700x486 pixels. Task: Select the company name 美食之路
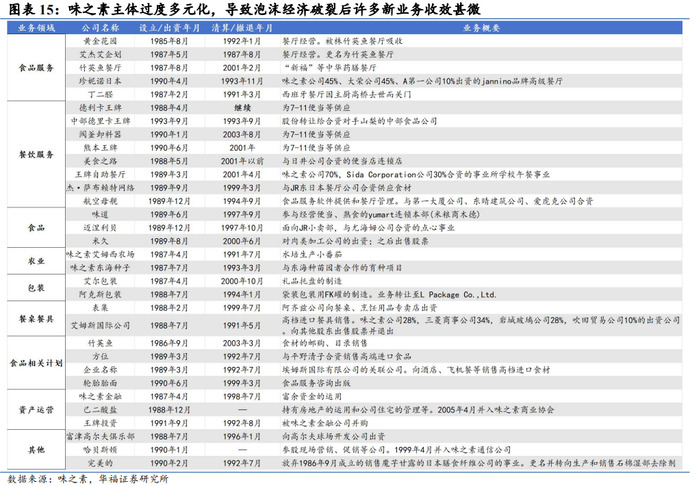pyautogui.click(x=100, y=161)
